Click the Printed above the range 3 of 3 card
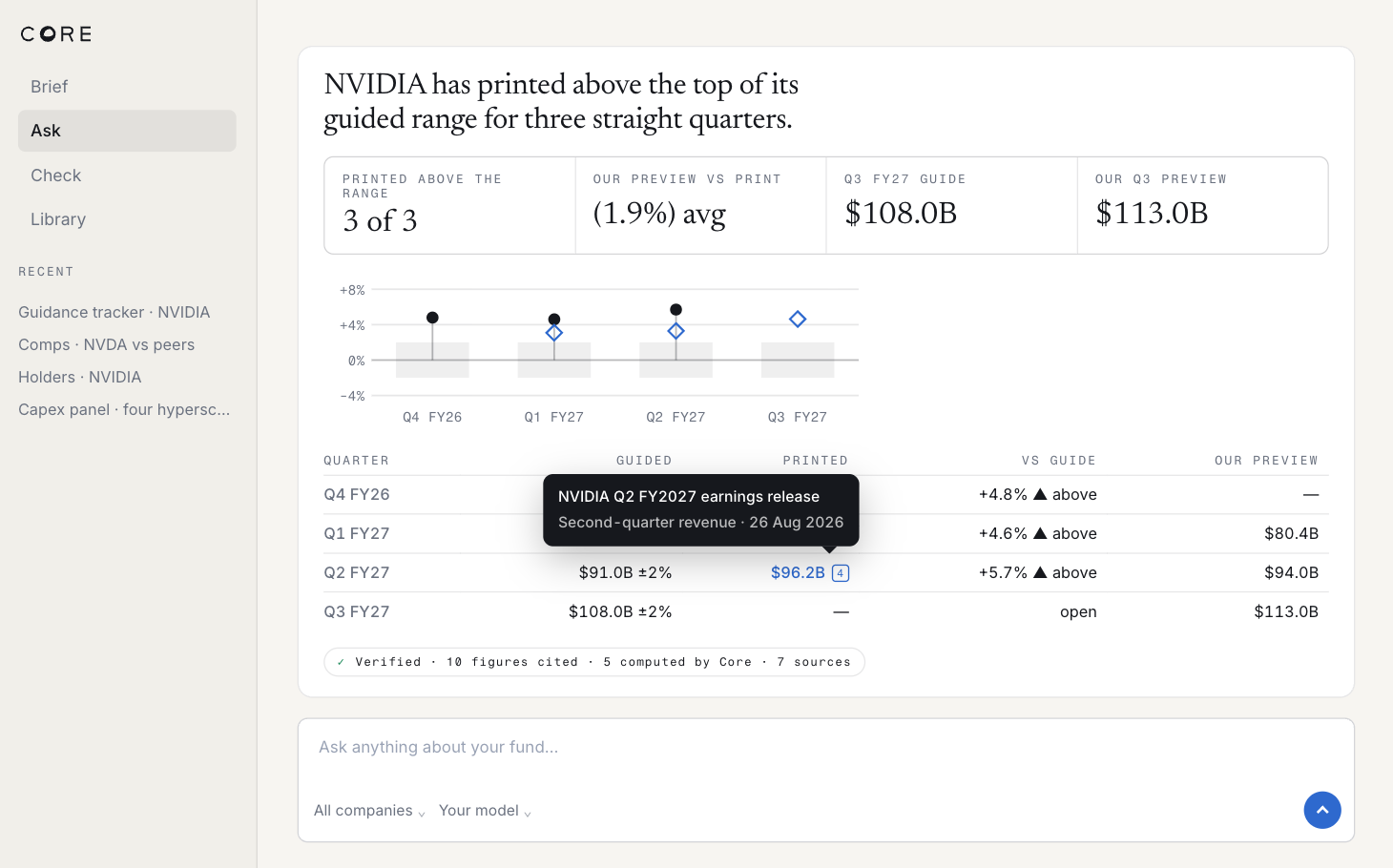The image size is (1393, 868). pos(450,206)
